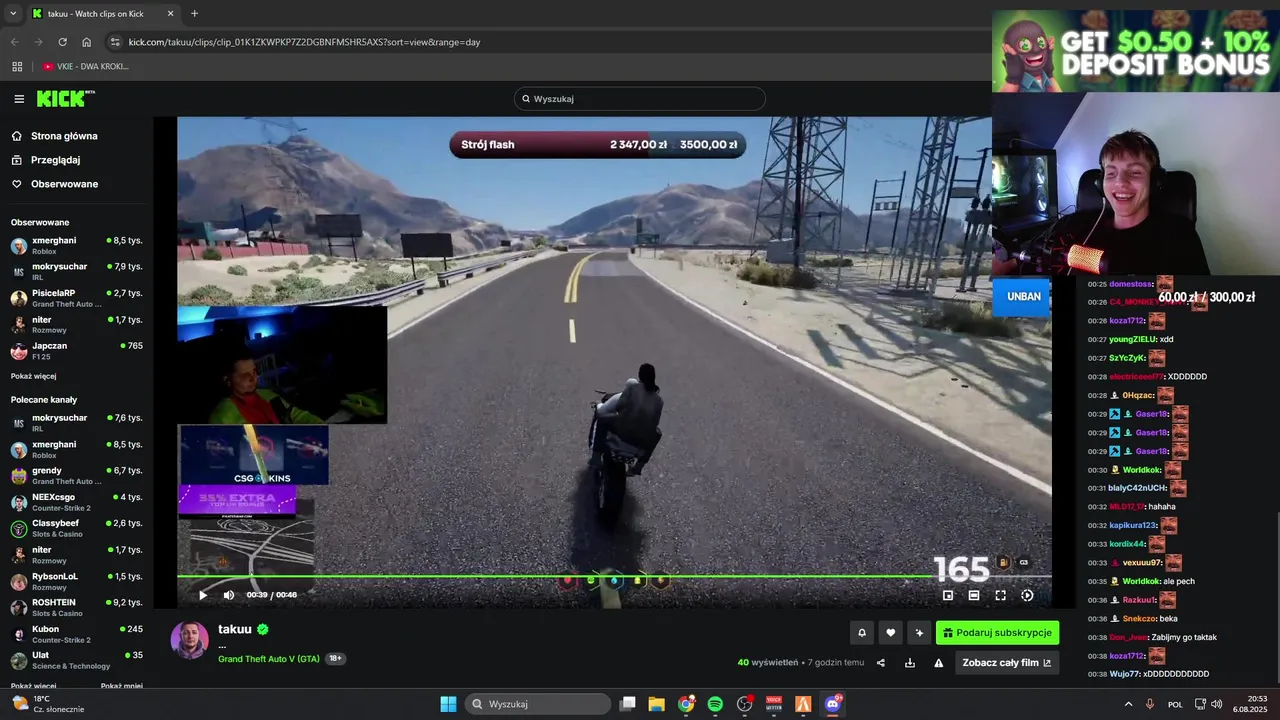Open the tab search dropdown arrow

13,14
